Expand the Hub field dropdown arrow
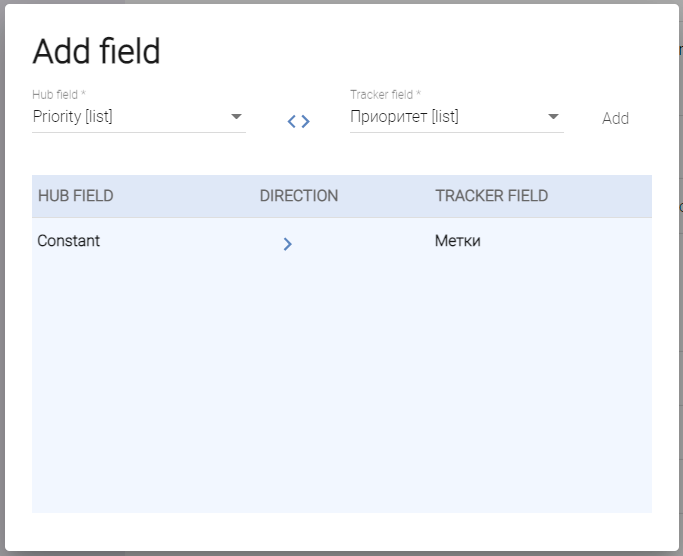The width and height of the screenshot is (683, 556). pos(236,117)
